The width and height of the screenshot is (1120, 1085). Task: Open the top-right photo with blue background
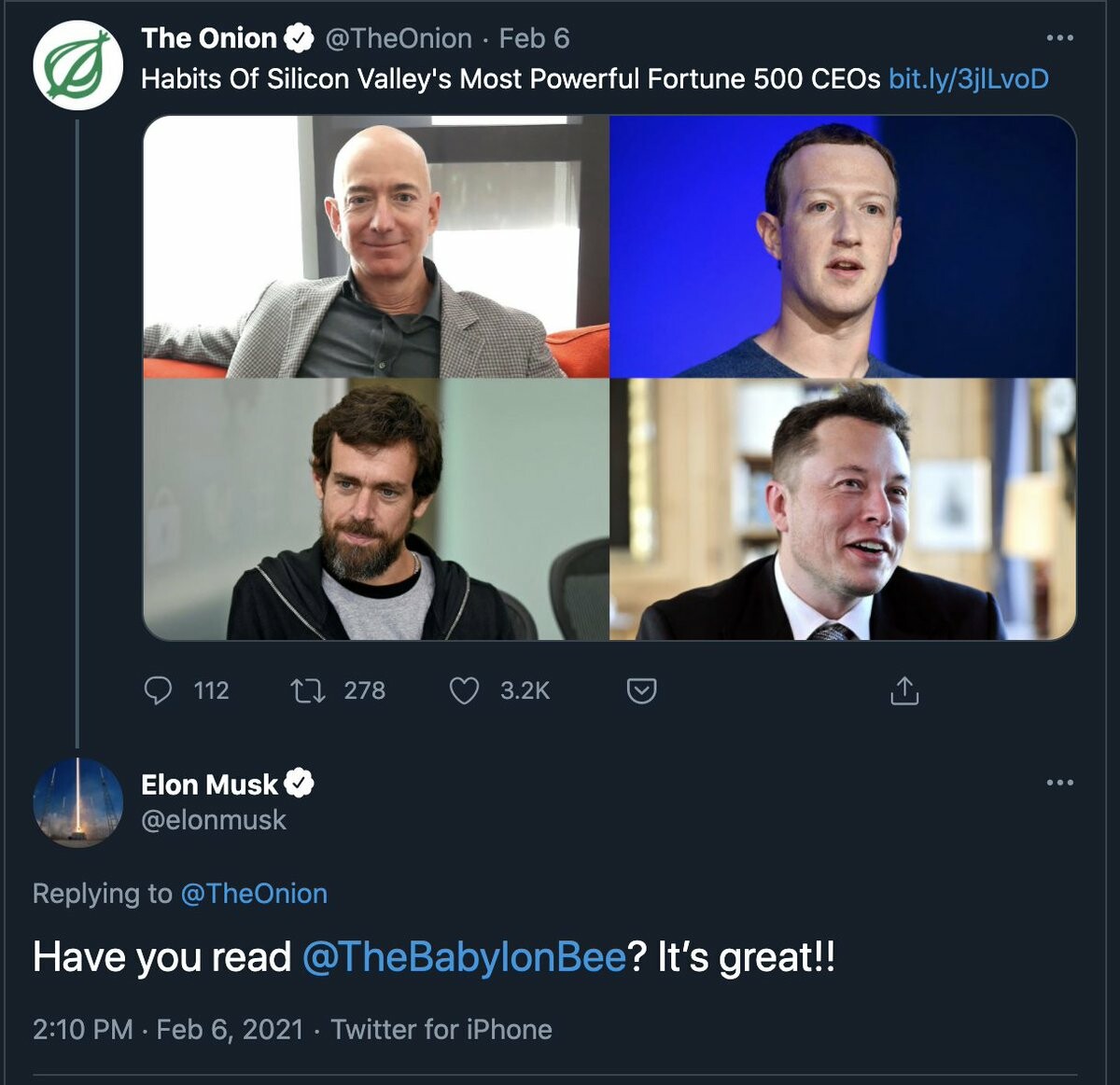(843, 246)
